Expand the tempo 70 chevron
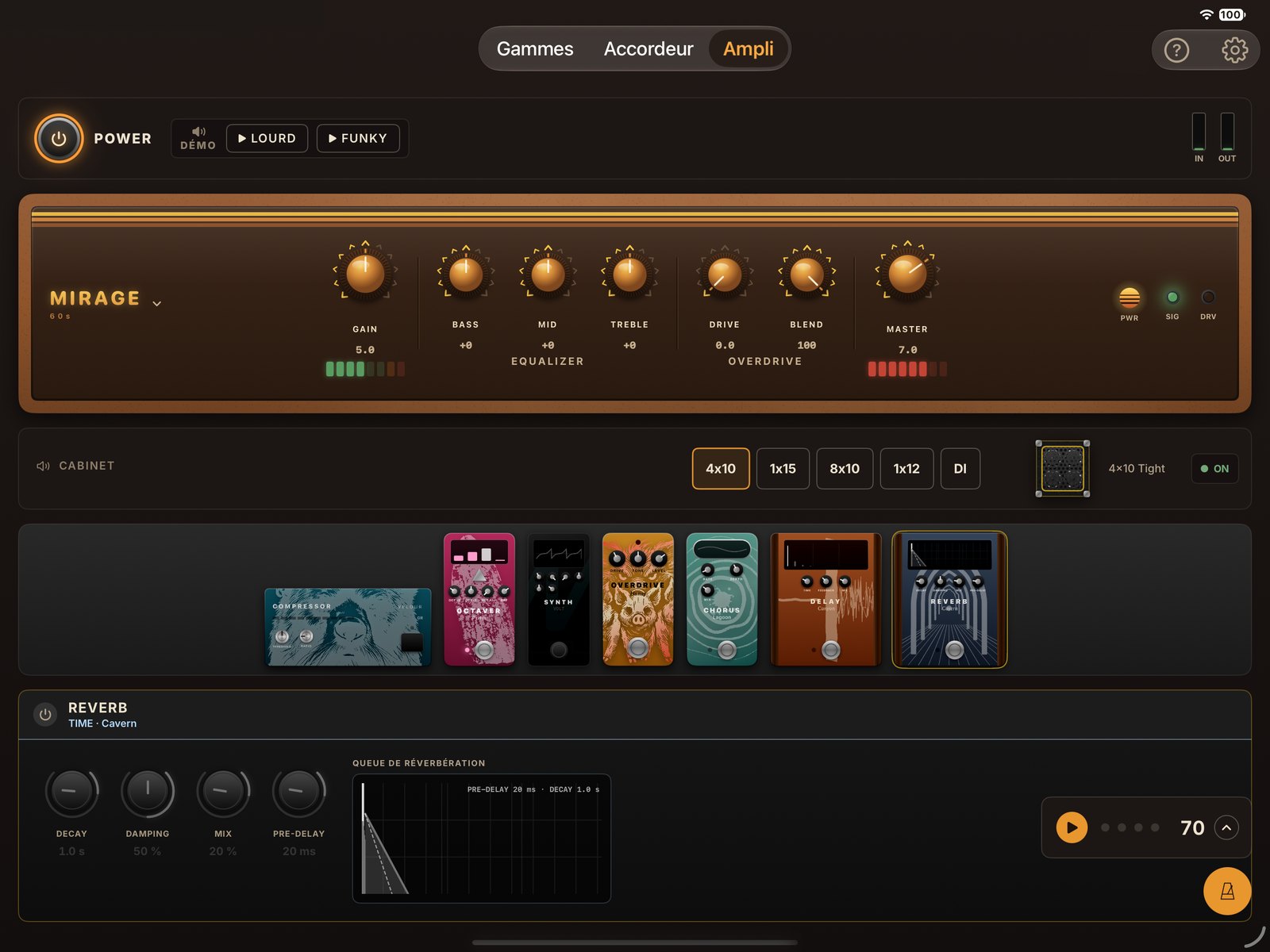This screenshot has width=1270, height=952. pos(1226,827)
